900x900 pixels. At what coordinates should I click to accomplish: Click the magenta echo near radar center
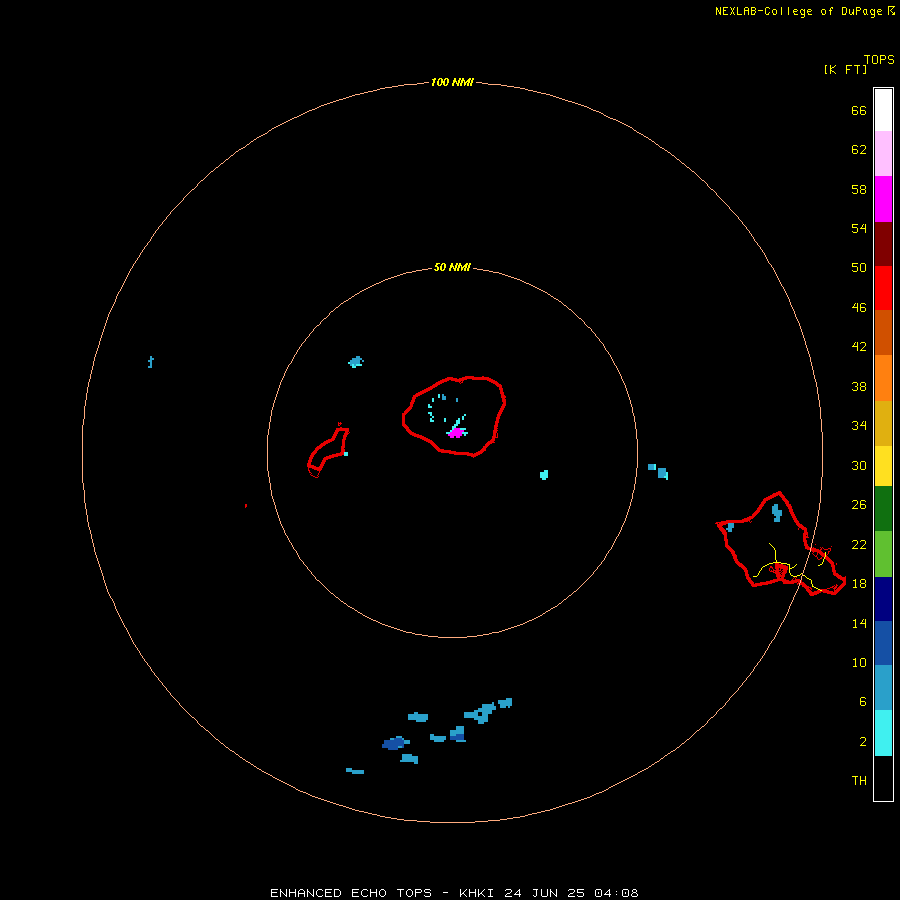[x=456, y=433]
